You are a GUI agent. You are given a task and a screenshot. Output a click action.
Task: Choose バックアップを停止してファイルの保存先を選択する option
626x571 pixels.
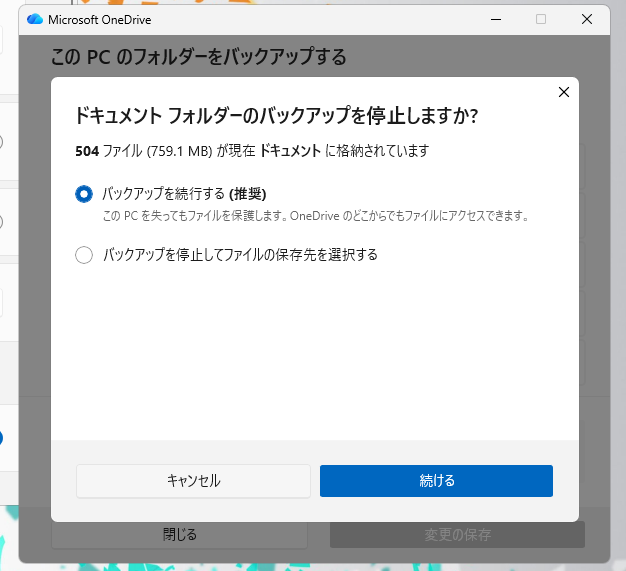tap(84, 255)
